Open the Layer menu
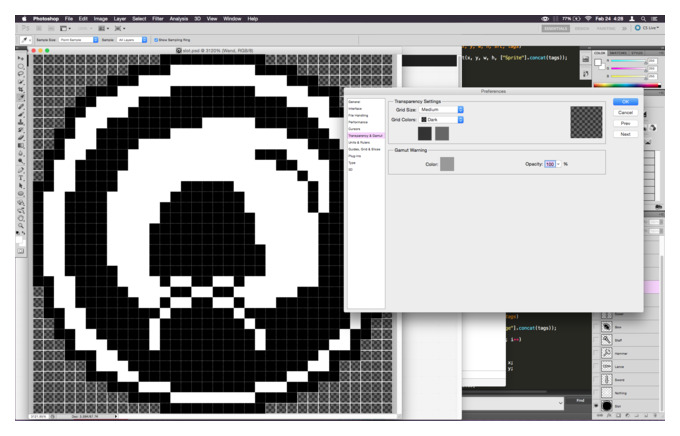Screen dimensions: 680x436 click(x=120, y=19)
